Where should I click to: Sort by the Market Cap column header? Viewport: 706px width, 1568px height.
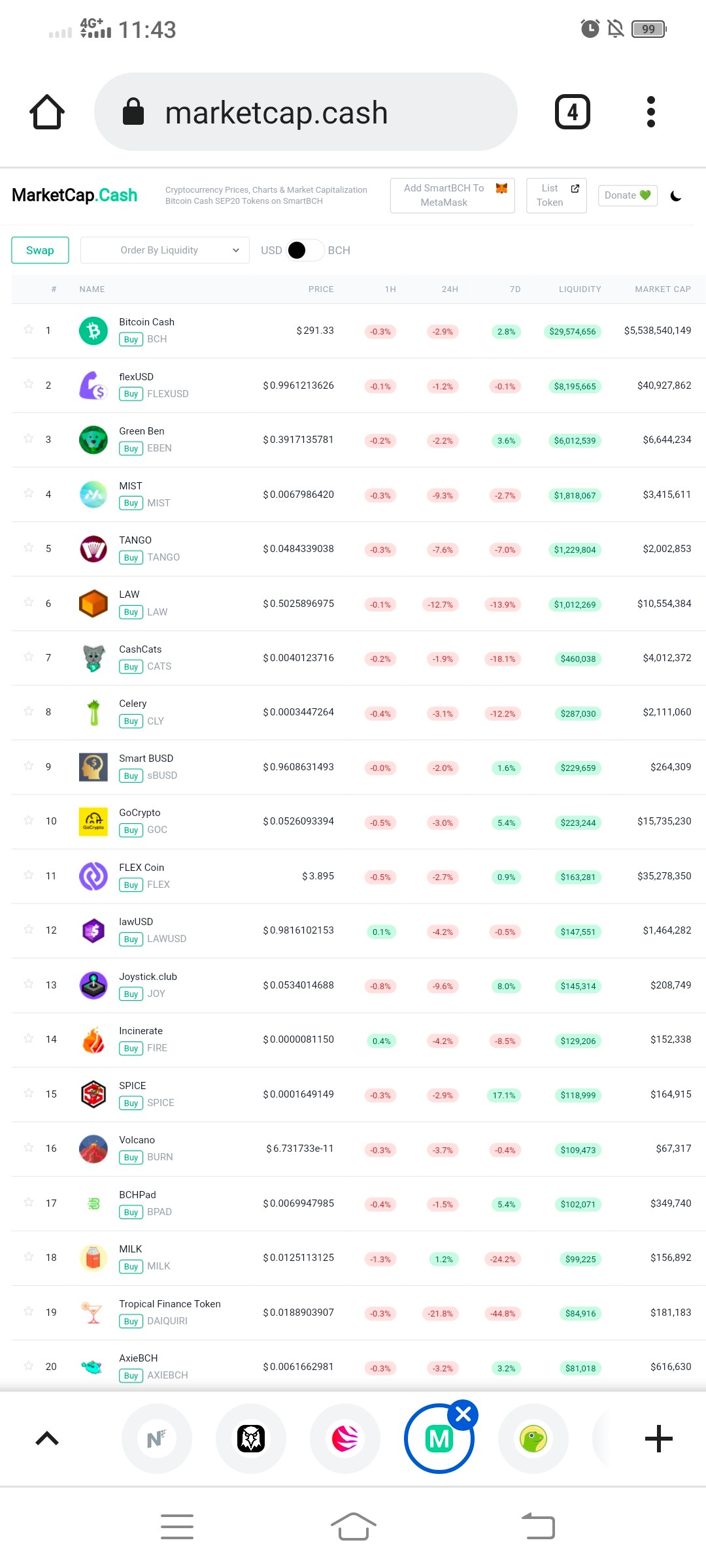[663, 289]
